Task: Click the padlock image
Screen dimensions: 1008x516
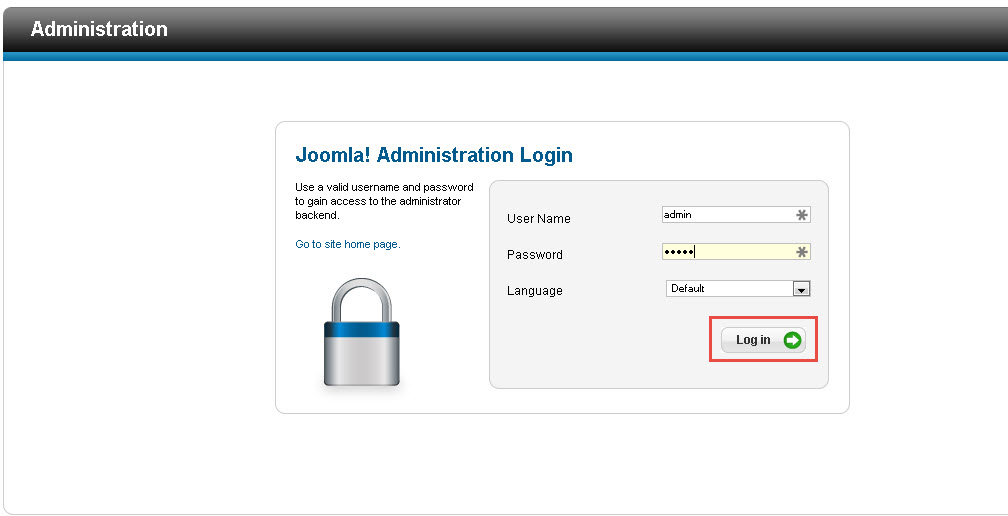Action: coord(361,332)
